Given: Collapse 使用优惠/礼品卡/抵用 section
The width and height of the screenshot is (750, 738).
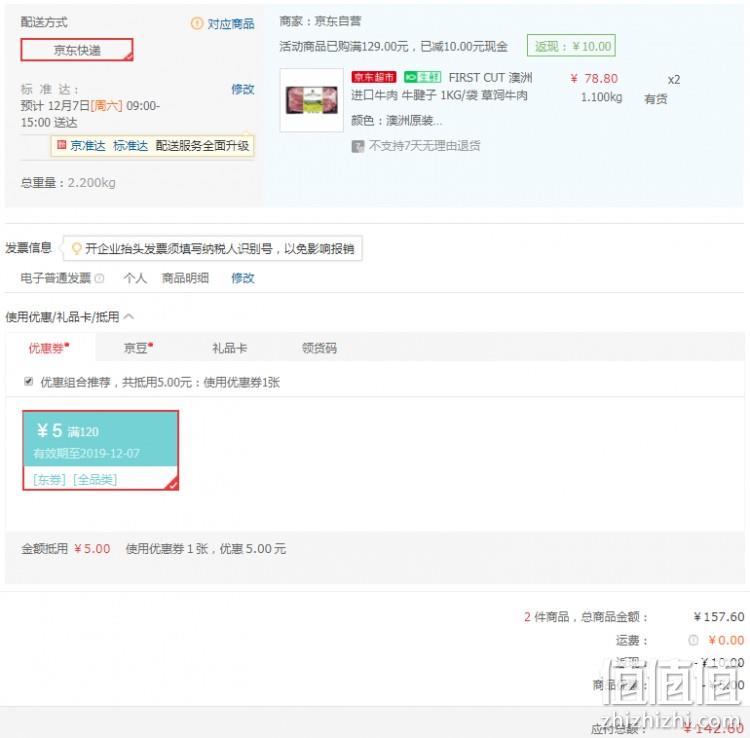Looking at the screenshot, I should click(x=129, y=316).
